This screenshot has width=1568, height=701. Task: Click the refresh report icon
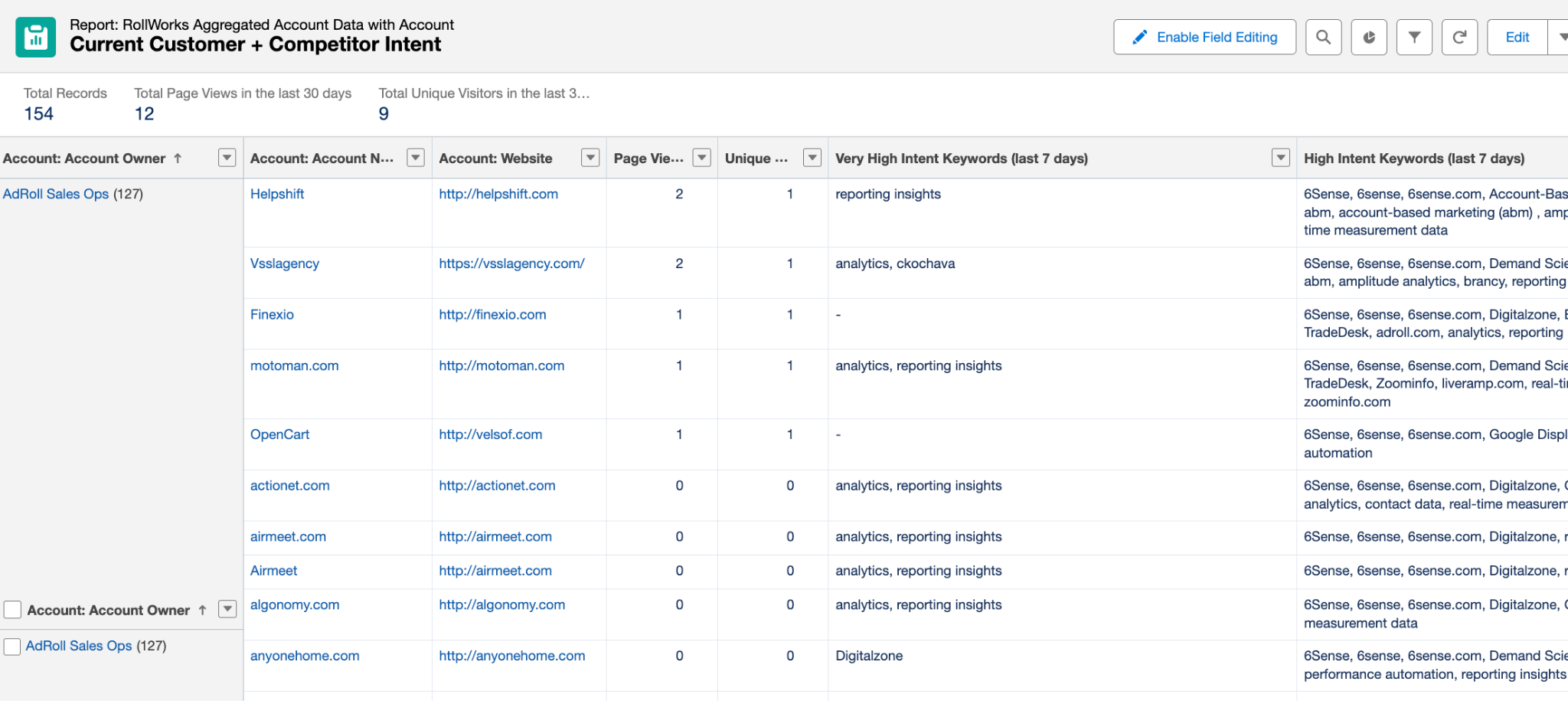coord(1459,38)
